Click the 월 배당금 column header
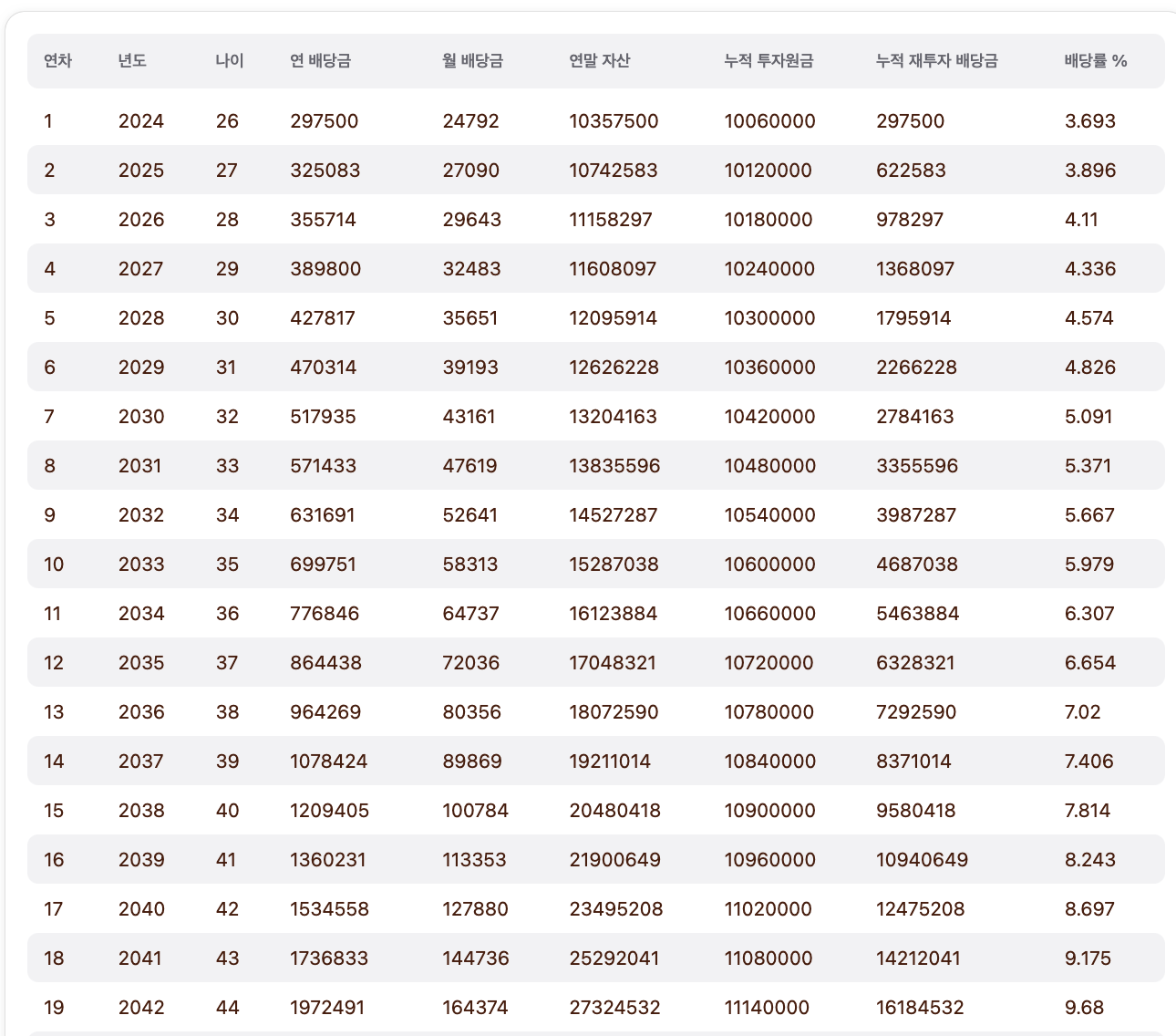This screenshot has width=1176, height=1036. point(473,61)
